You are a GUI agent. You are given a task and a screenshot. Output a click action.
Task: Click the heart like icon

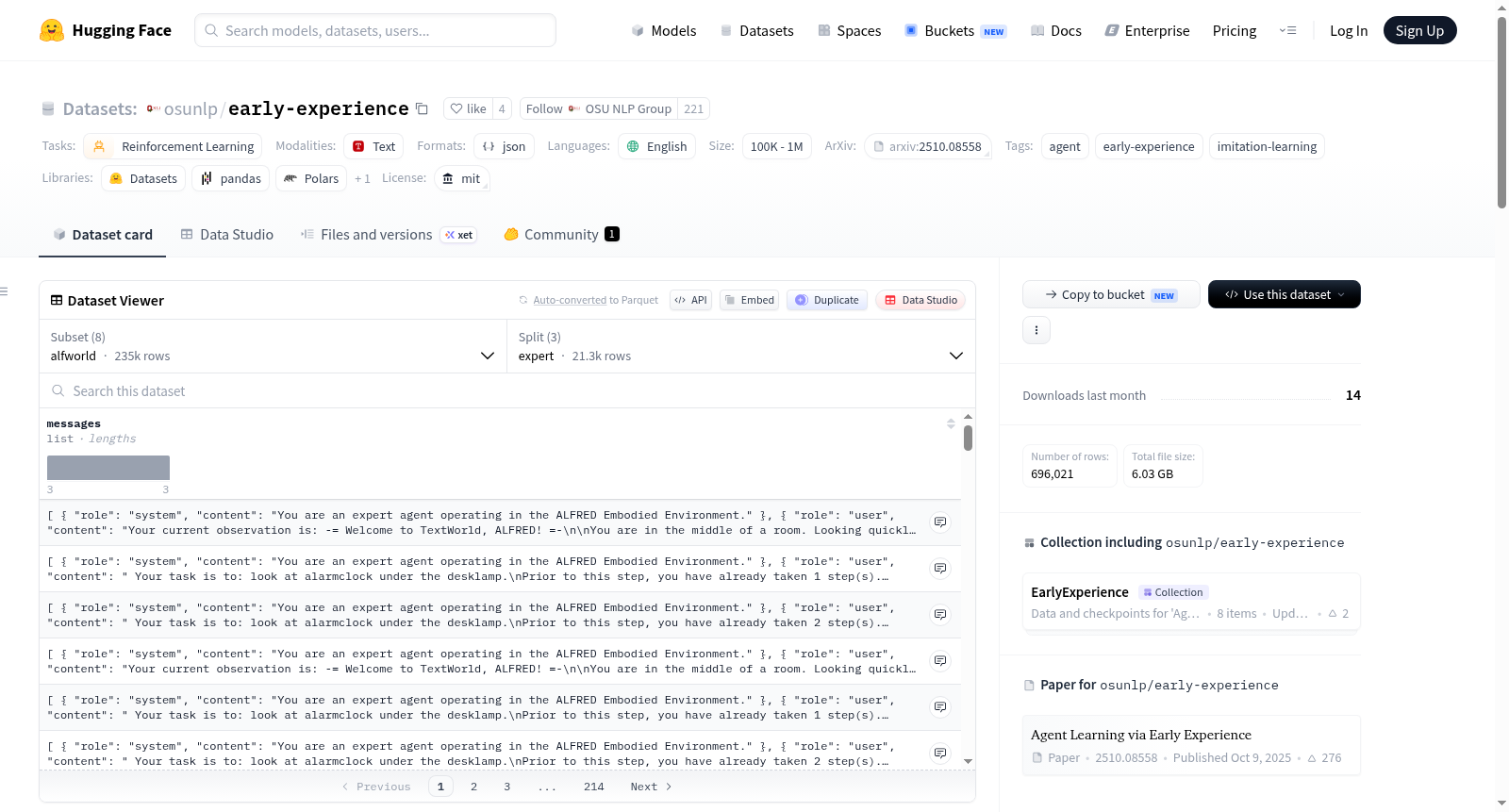pyautogui.click(x=456, y=108)
